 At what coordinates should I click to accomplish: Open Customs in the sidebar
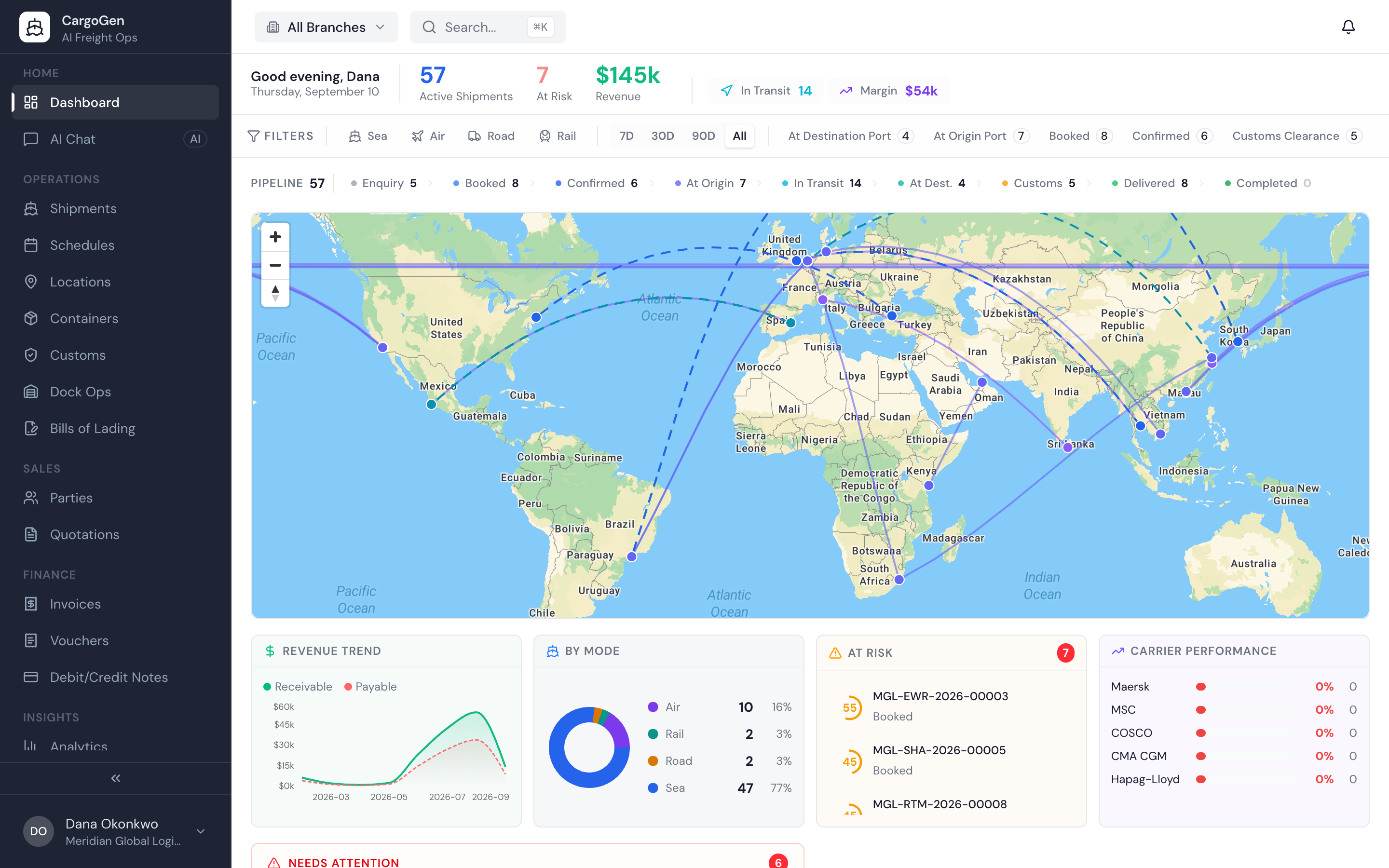click(115, 355)
